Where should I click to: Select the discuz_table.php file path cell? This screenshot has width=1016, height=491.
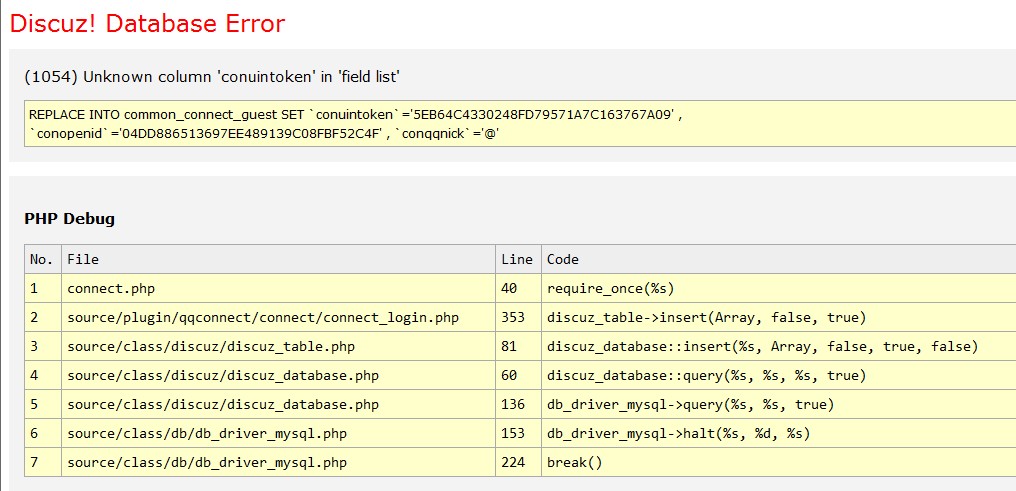point(210,346)
